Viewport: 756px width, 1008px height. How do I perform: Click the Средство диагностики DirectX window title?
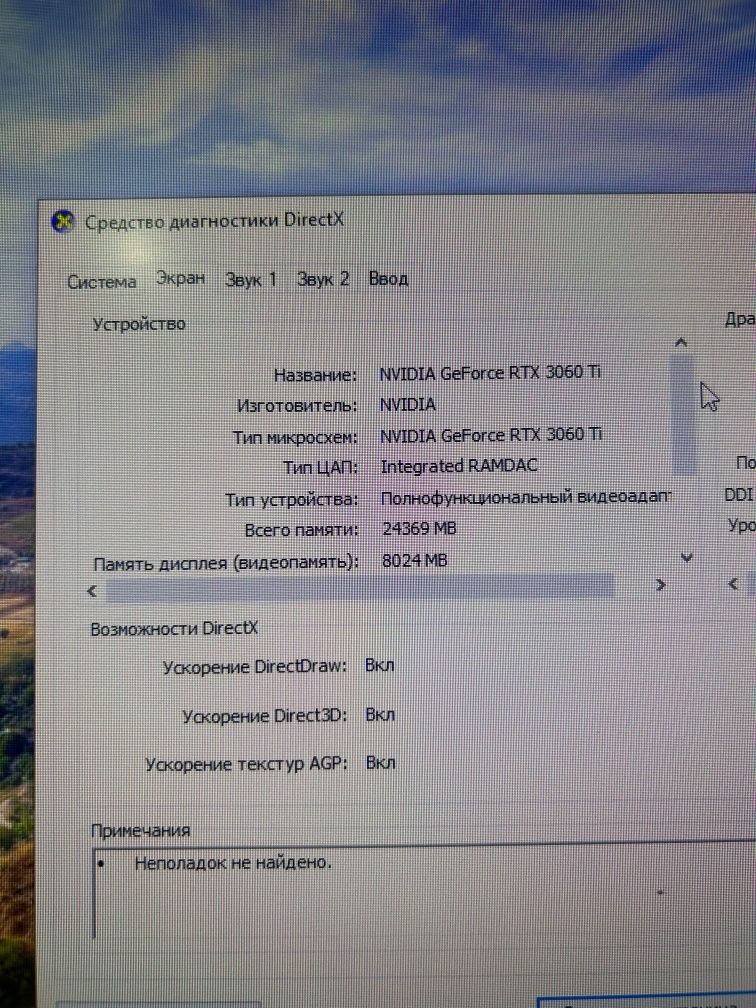215,221
